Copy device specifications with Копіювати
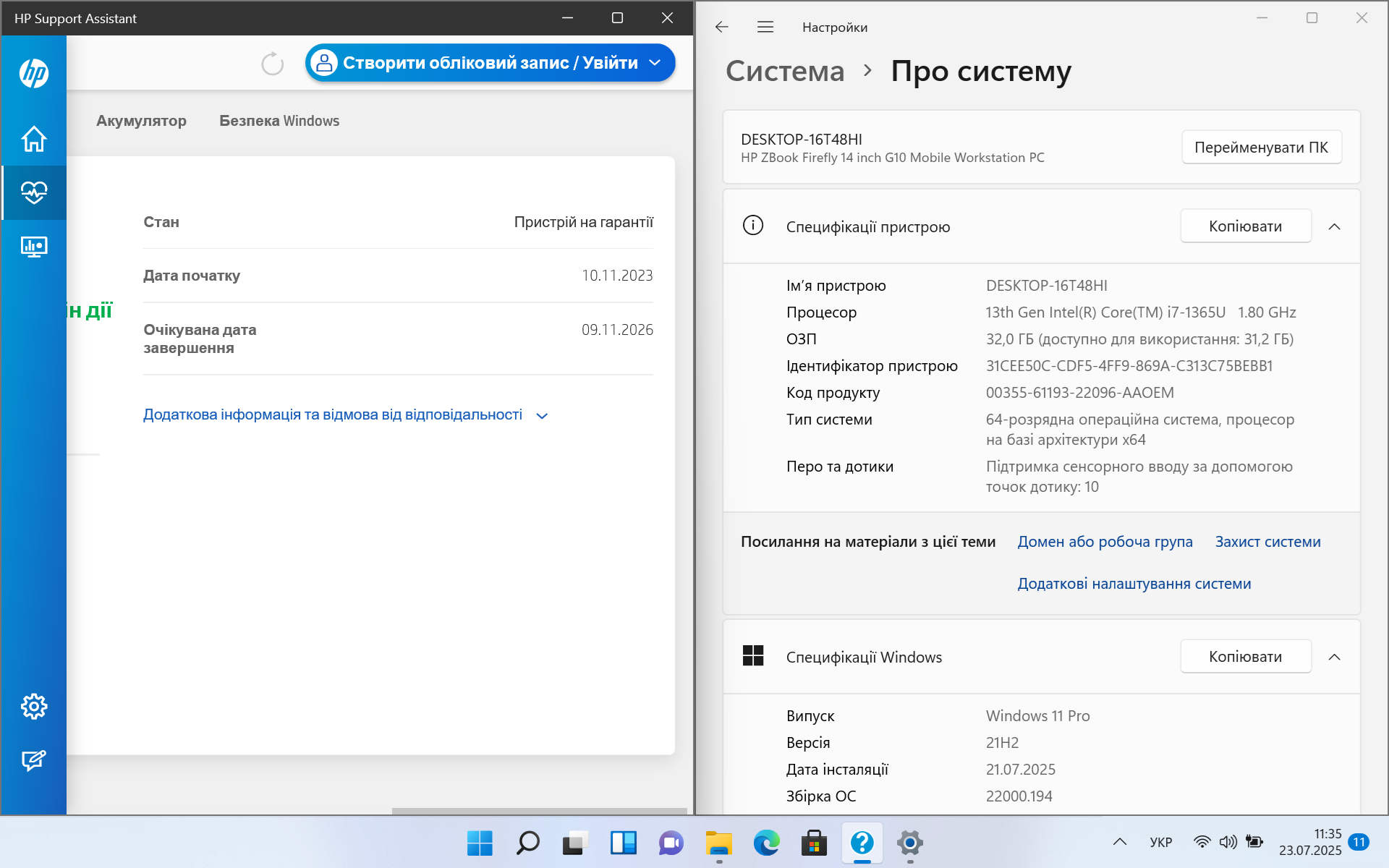 1246,226
